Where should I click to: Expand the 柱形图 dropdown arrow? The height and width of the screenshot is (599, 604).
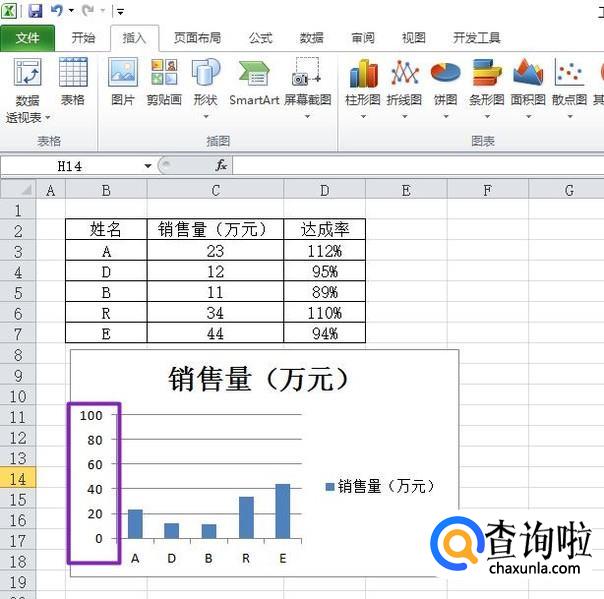363,116
